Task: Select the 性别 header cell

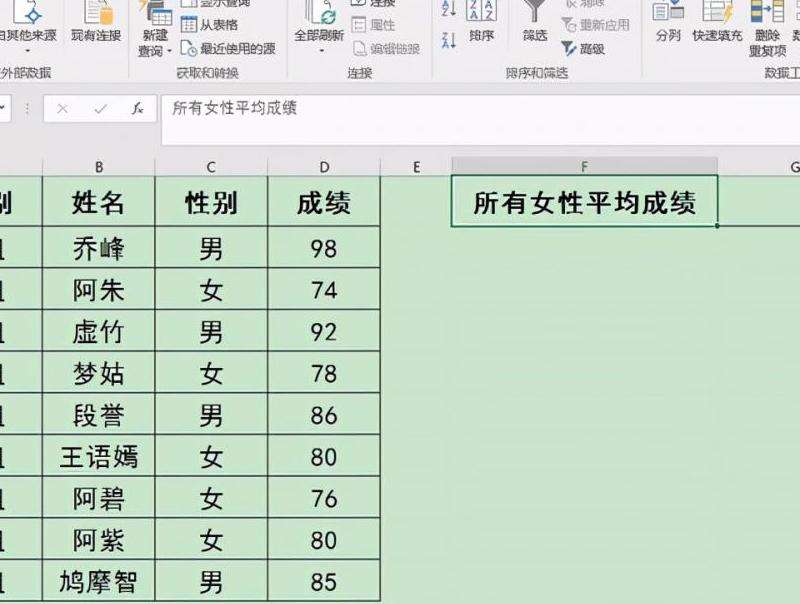Action: (211, 202)
